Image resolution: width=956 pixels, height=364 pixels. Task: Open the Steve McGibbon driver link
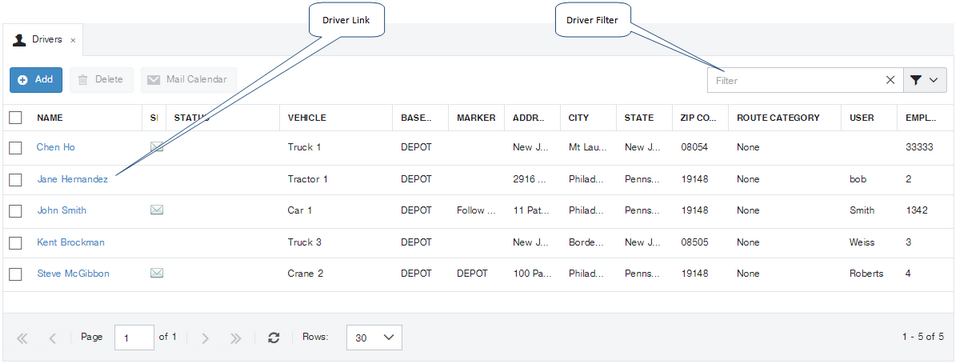pos(73,274)
